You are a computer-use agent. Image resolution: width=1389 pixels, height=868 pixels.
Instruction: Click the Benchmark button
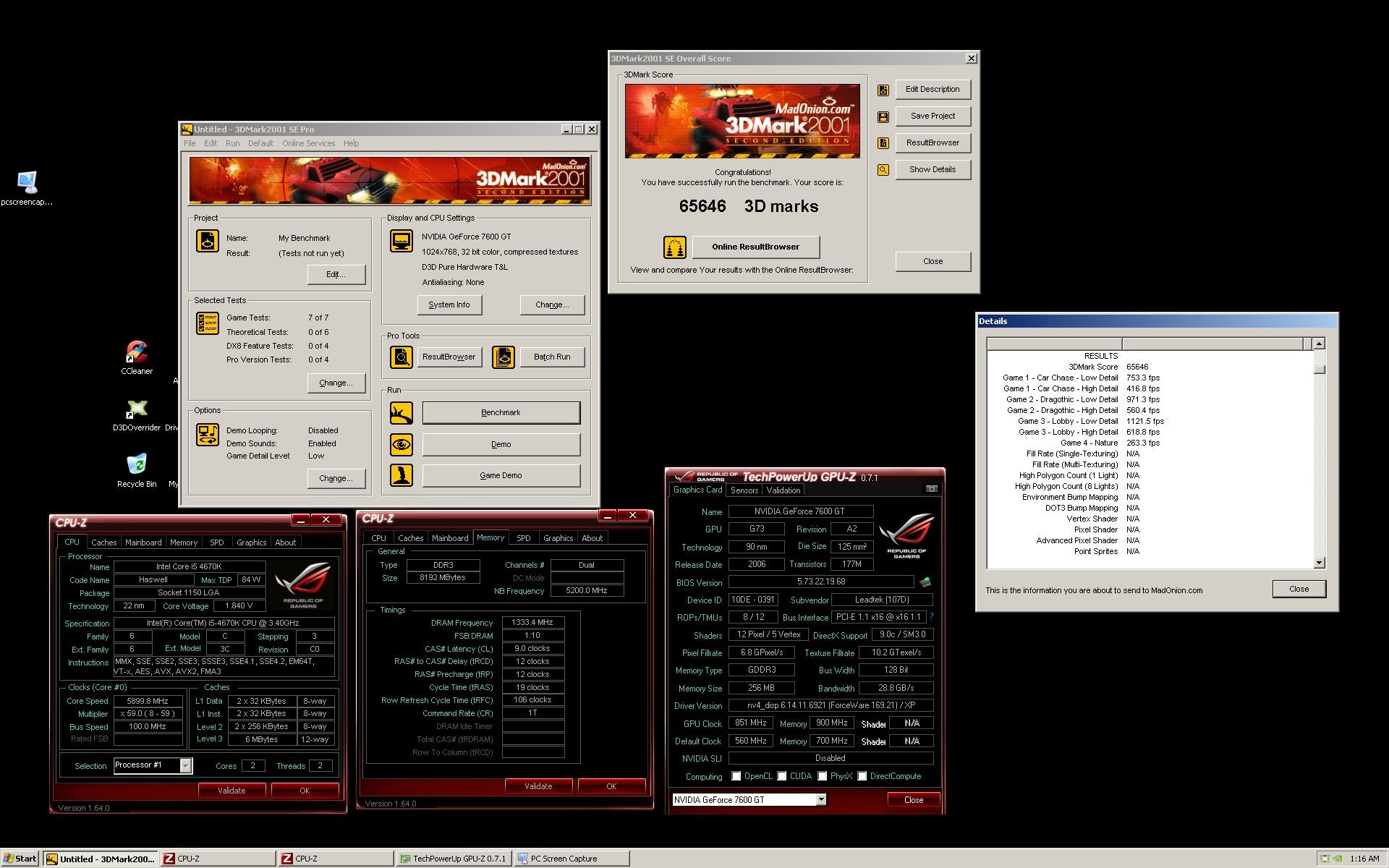[501, 413]
